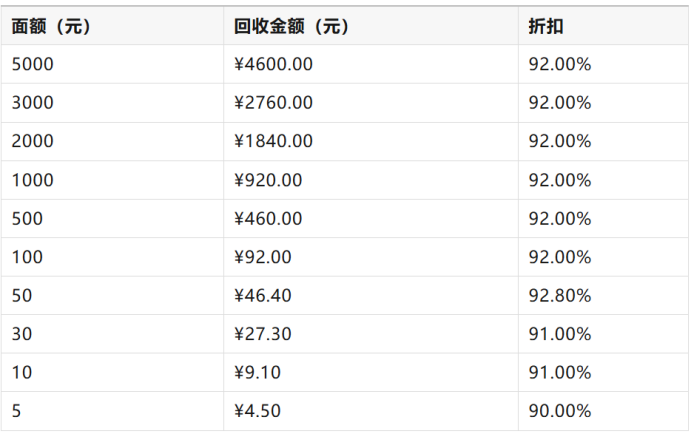Select the 折扣 column header

[x=545, y=27]
